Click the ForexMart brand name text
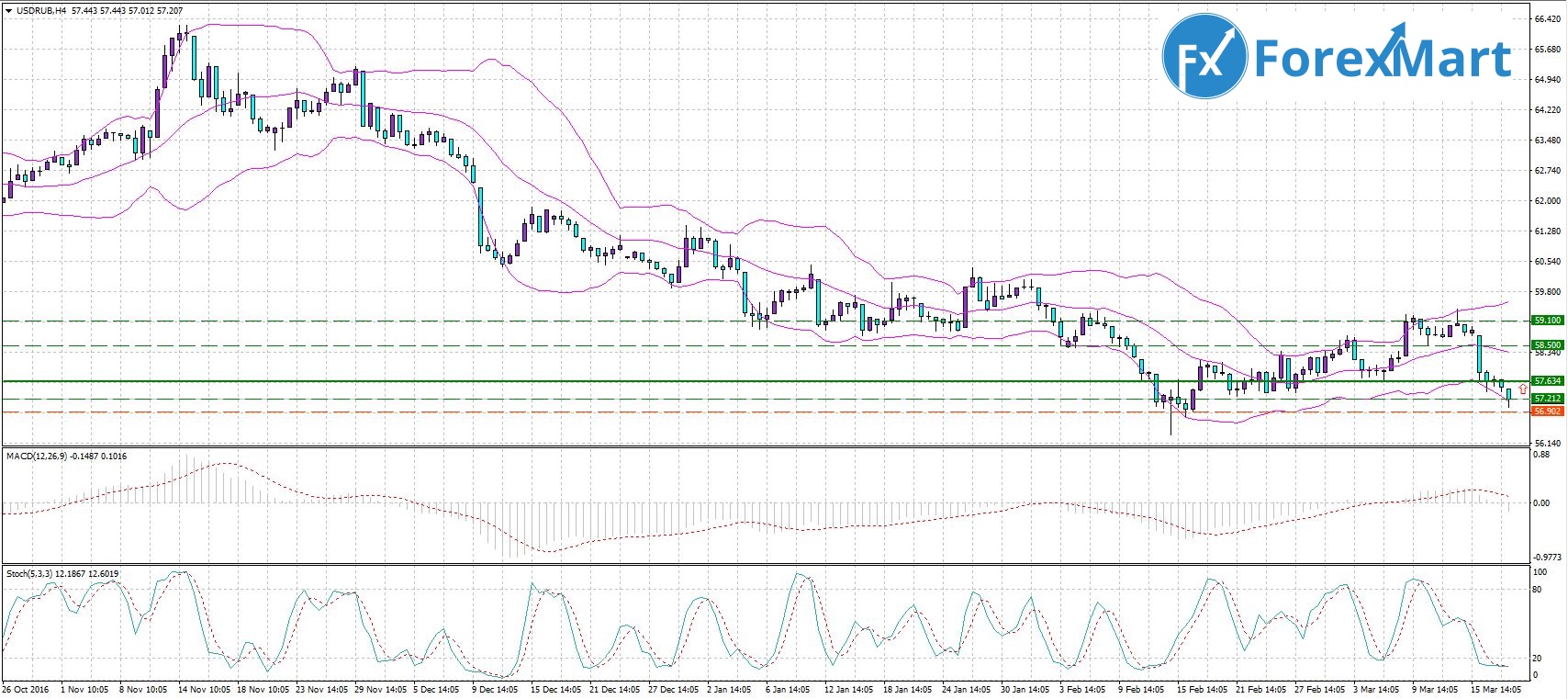Viewport: 1568px width, 699px height. coord(1382,59)
